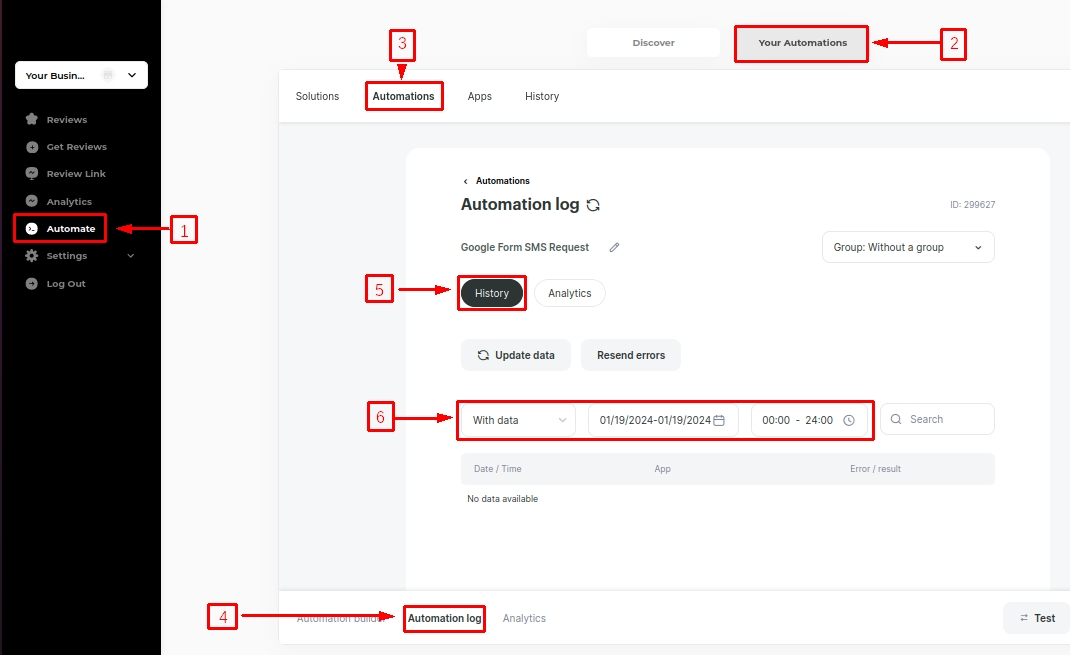Screen dimensions: 1070x655
Task: Click the refresh icon beside Automation log
Action: click(593, 205)
